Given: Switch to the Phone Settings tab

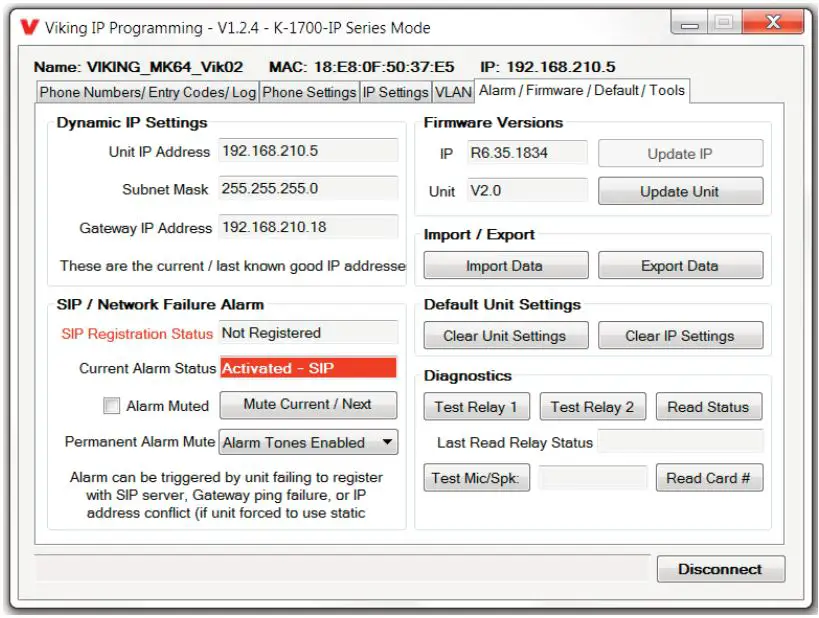Looking at the screenshot, I should point(309,92).
